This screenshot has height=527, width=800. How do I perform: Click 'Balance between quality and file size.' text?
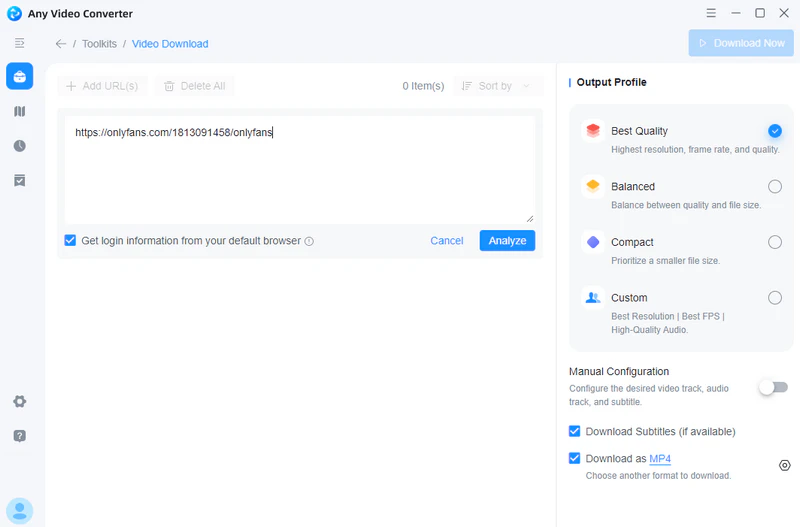click(686, 205)
